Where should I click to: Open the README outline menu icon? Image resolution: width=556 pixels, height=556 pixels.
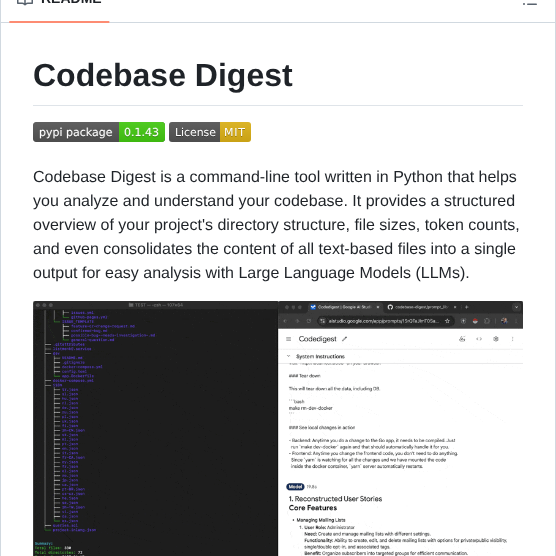click(529, 3)
